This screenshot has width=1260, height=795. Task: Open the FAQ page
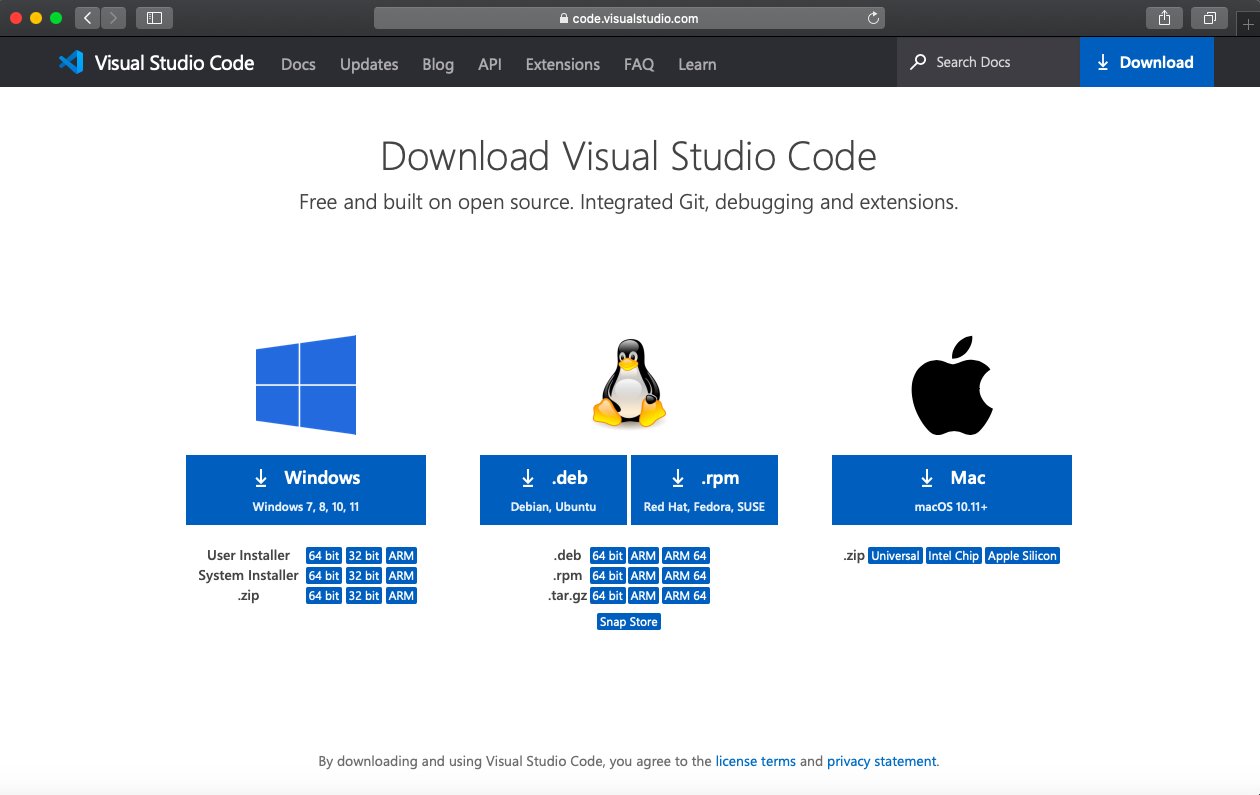click(x=639, y=64)
